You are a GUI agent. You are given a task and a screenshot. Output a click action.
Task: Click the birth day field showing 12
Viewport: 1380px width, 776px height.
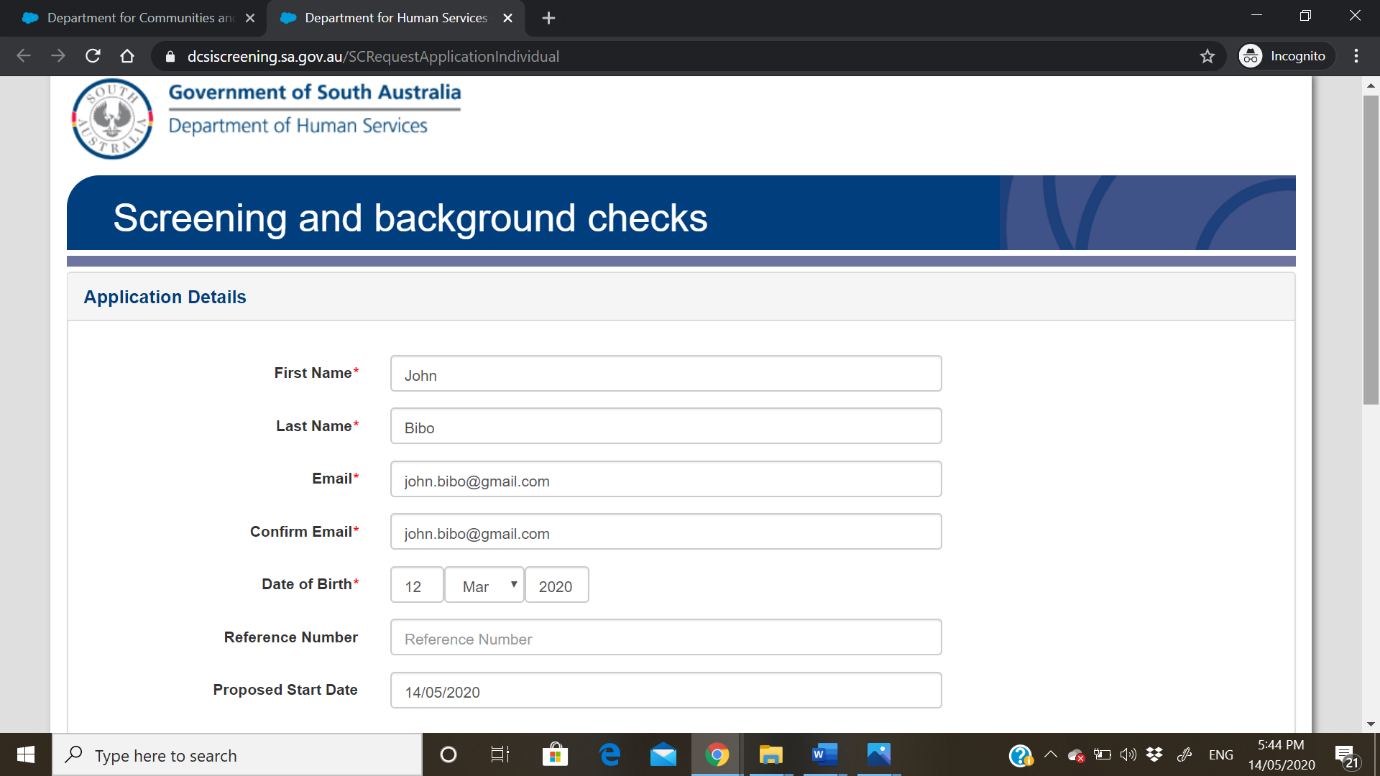tap(417, 585)
